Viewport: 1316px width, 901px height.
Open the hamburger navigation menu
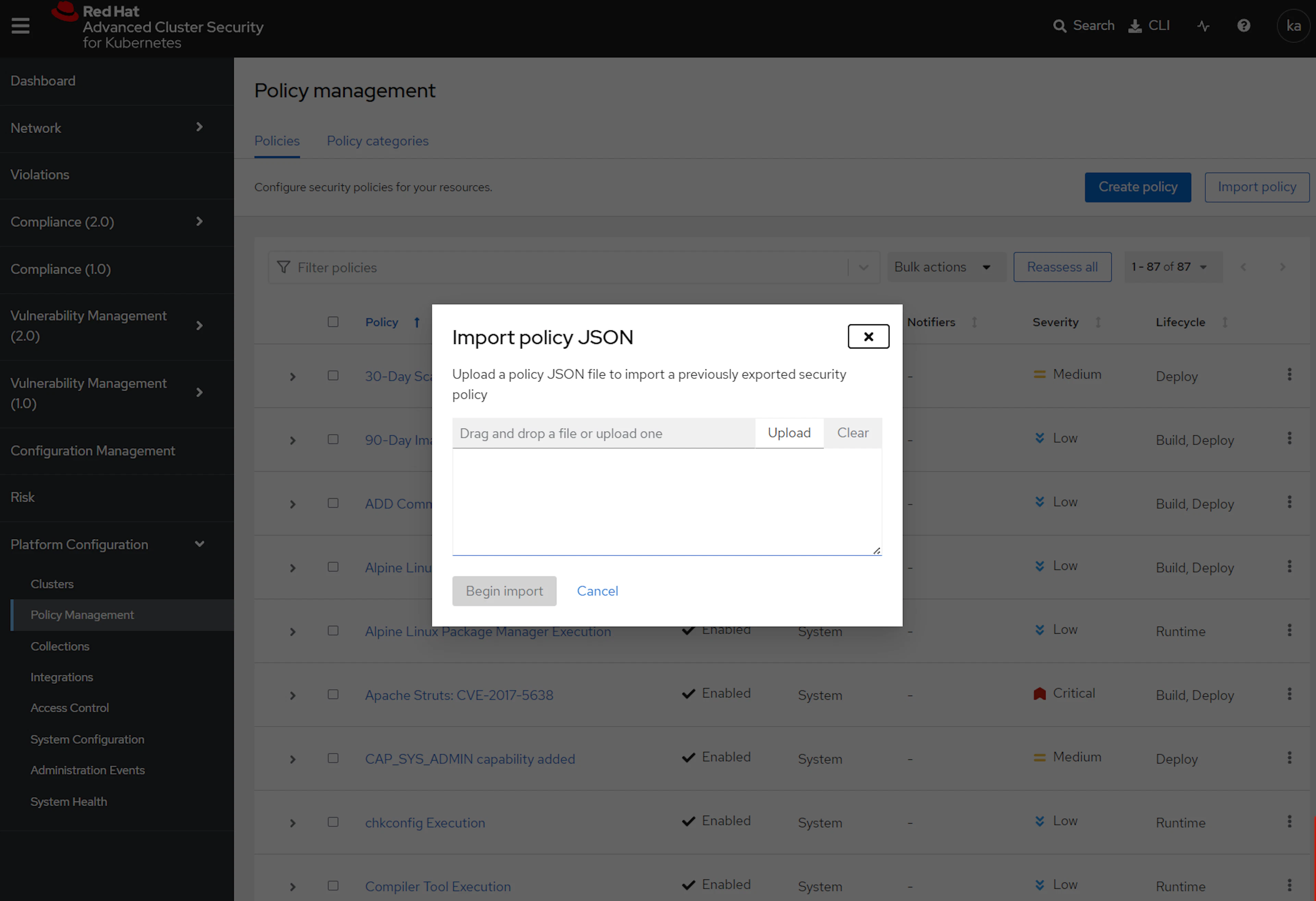[x=20, y=25]
